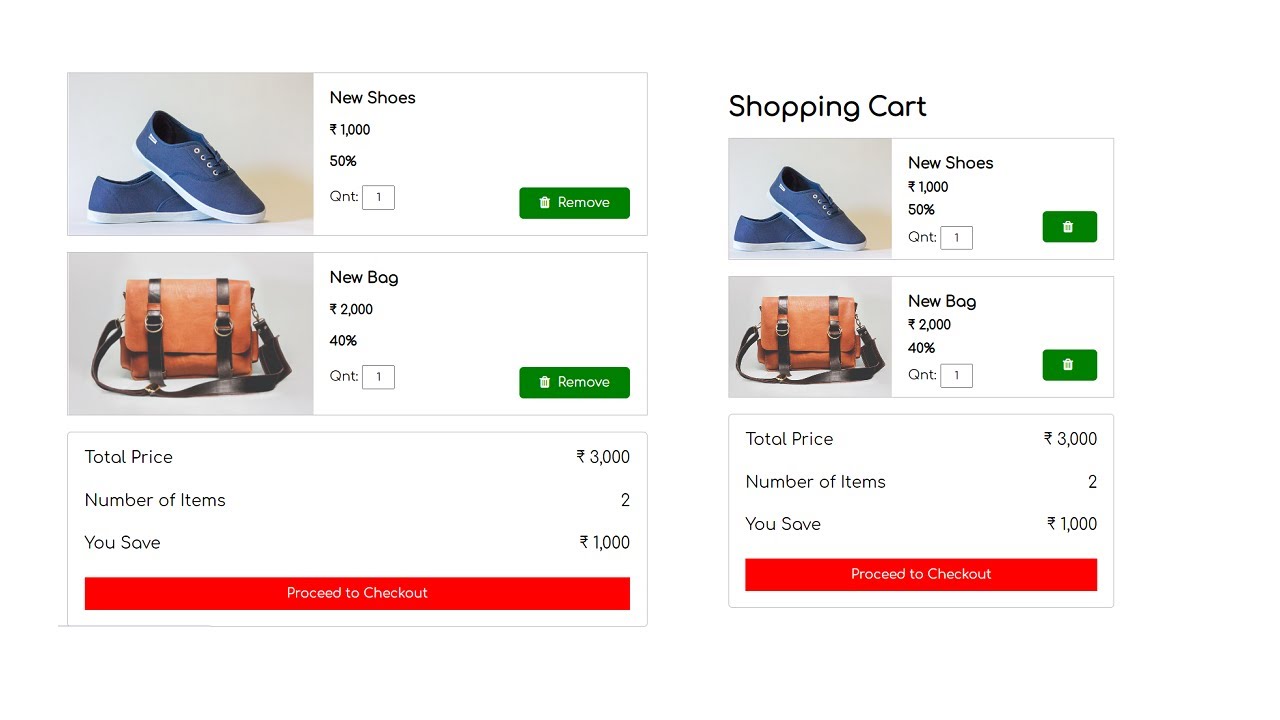Click the New Shoes title in the compact Shopping Cart
Image resolution: width=1280 pixels, height=720 pixels.
(x=950, y=163)
